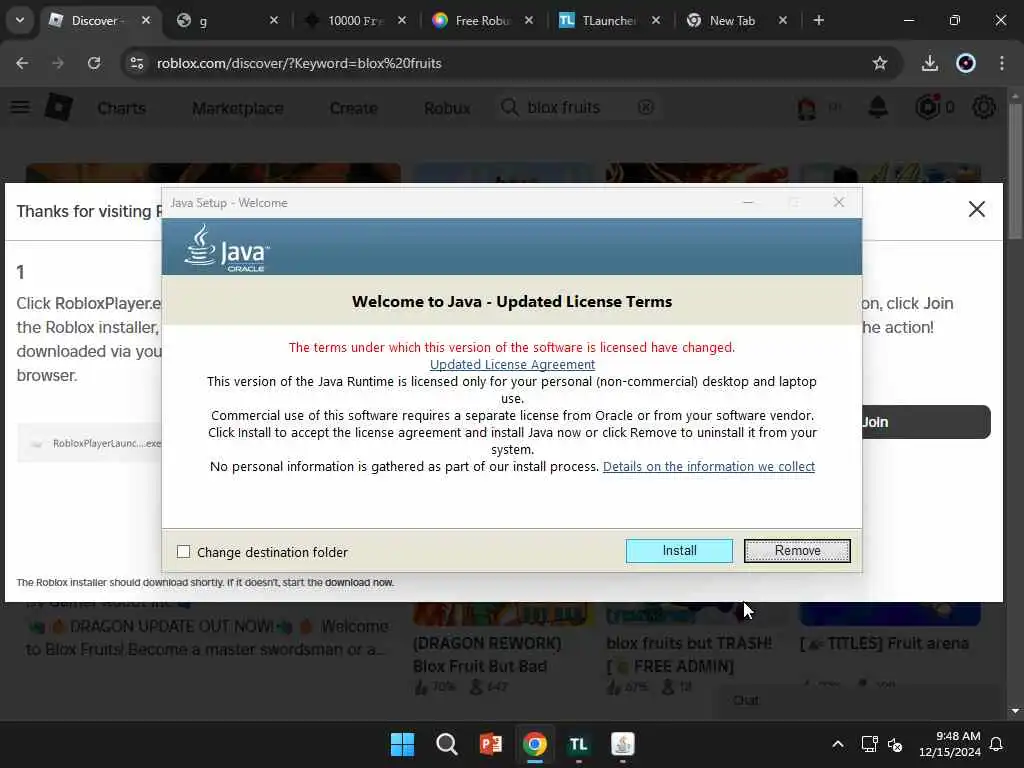Show hidden system tray icons chevron
Image resolution: width=1024 pixels, height=768 pixels.
[x=838, y=744]
